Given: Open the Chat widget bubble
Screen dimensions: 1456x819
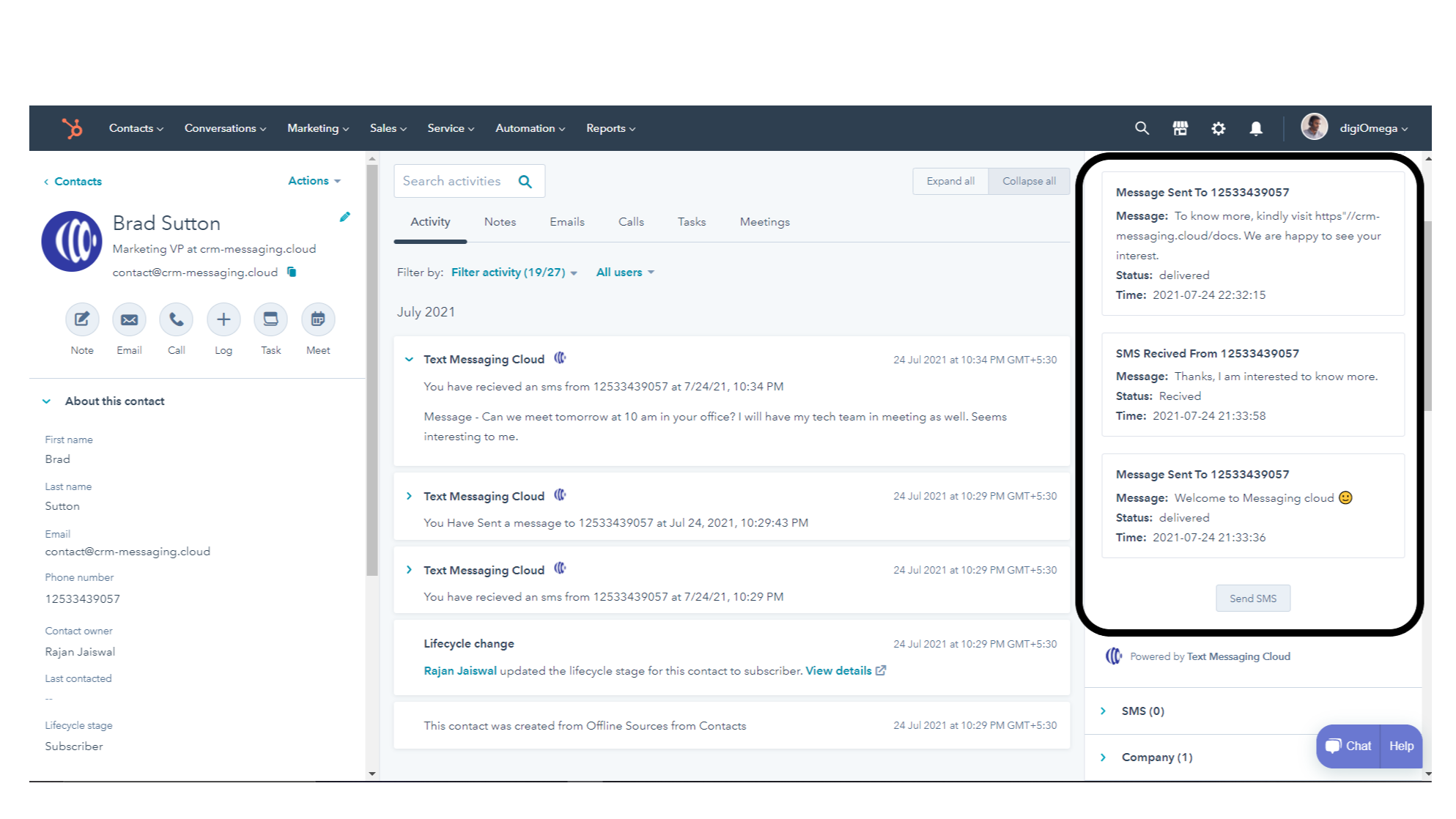Looking at the screenshot, I should tap(1348, 746).
